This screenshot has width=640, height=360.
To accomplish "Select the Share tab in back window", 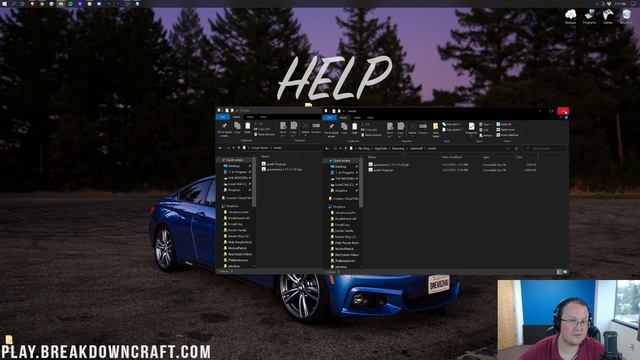I will (250, 117).
